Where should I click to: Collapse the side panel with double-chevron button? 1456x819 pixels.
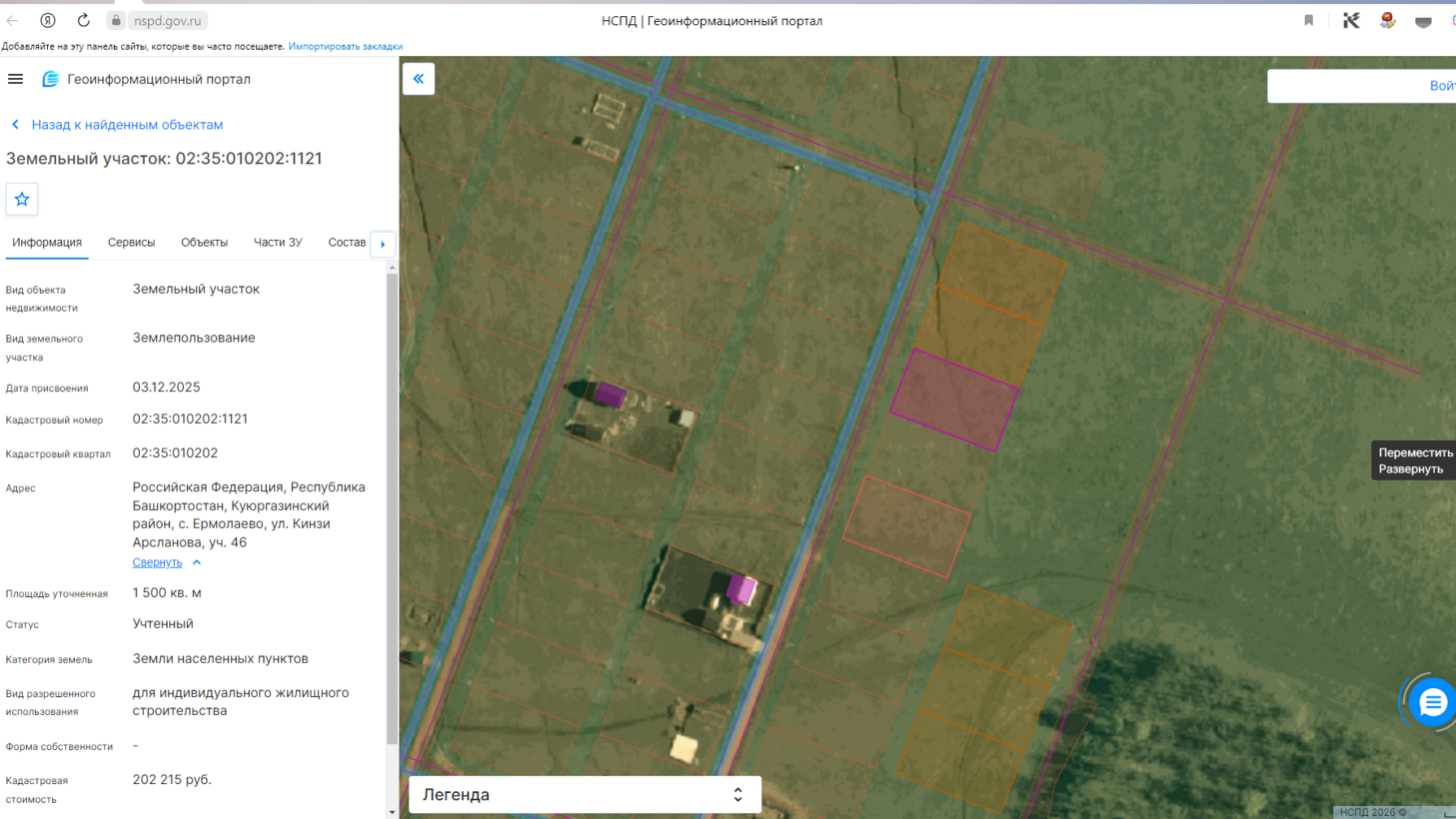pyautogui.click(x=419, y=79)
